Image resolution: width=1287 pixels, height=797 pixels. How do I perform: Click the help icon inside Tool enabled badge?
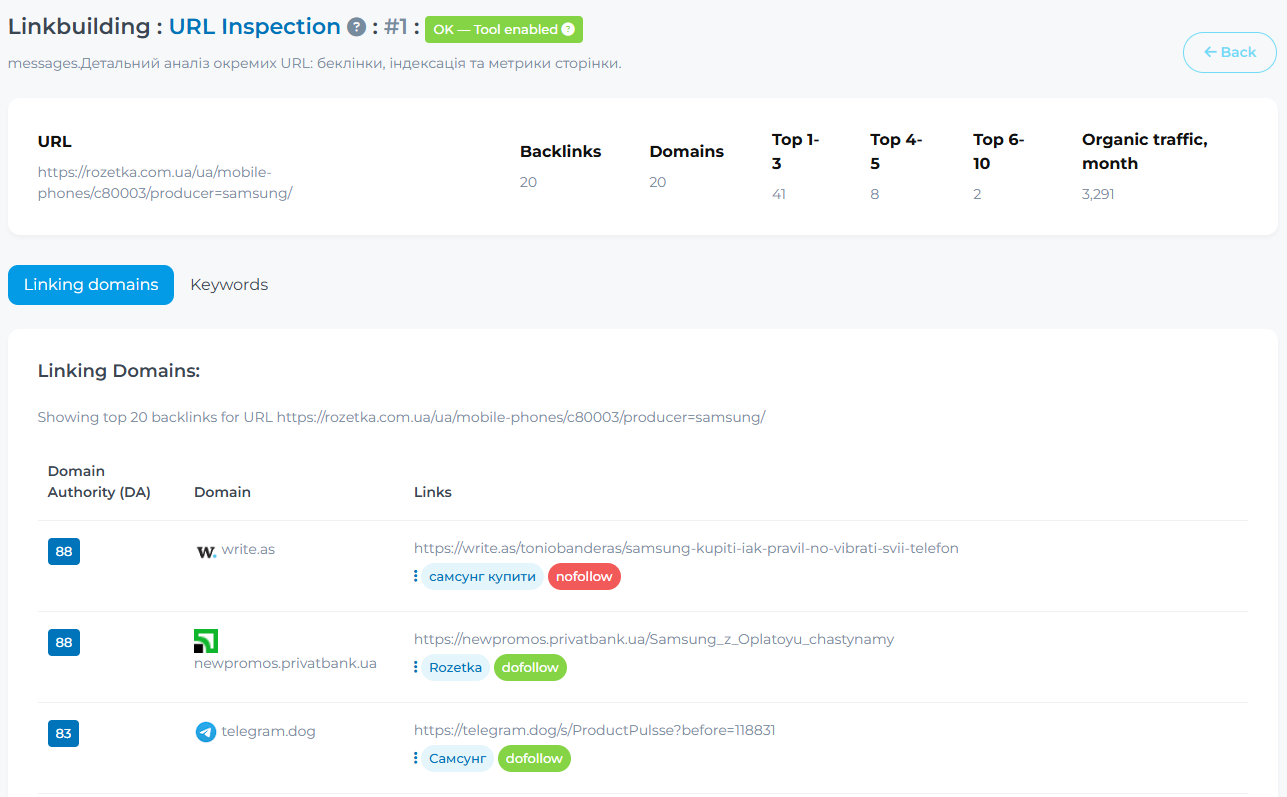click(x=568, y=30)
